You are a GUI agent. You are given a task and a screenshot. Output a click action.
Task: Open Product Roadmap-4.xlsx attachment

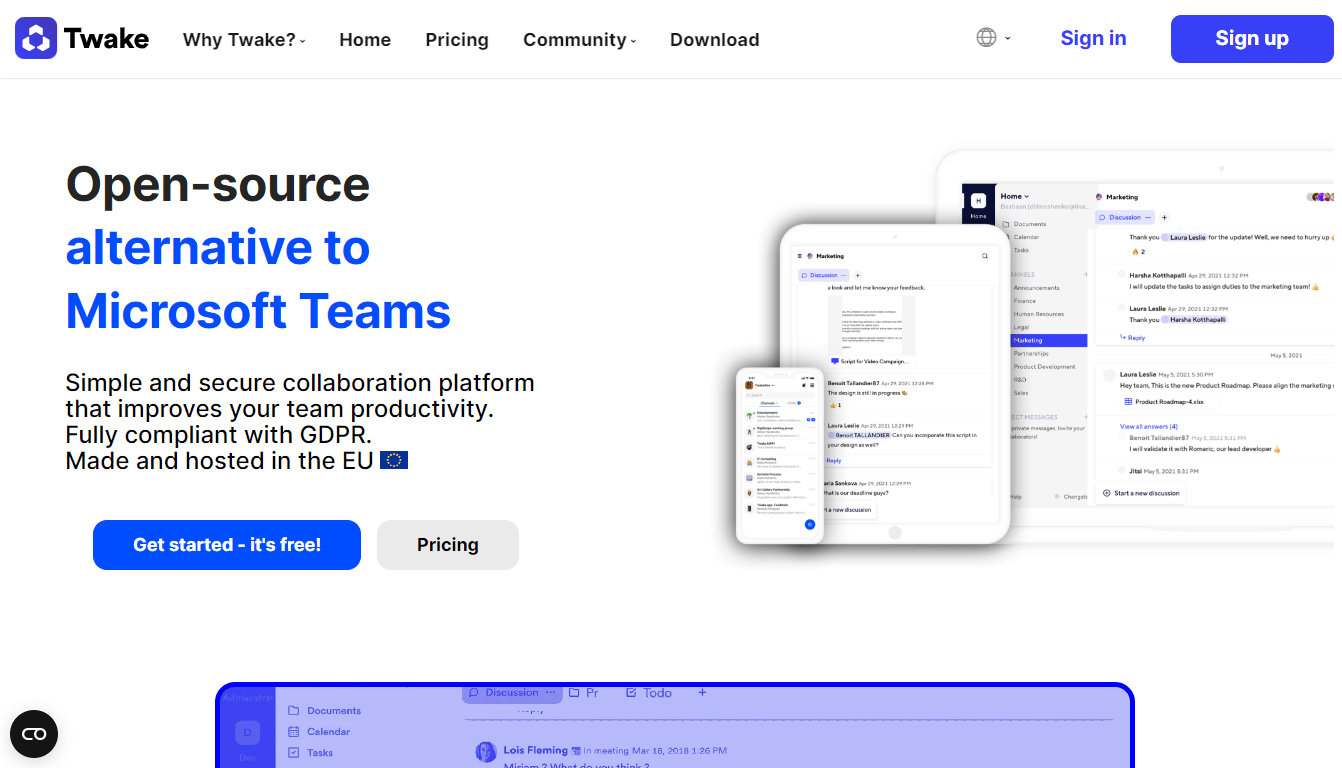pyautogui.click(x=1165, y=402)
